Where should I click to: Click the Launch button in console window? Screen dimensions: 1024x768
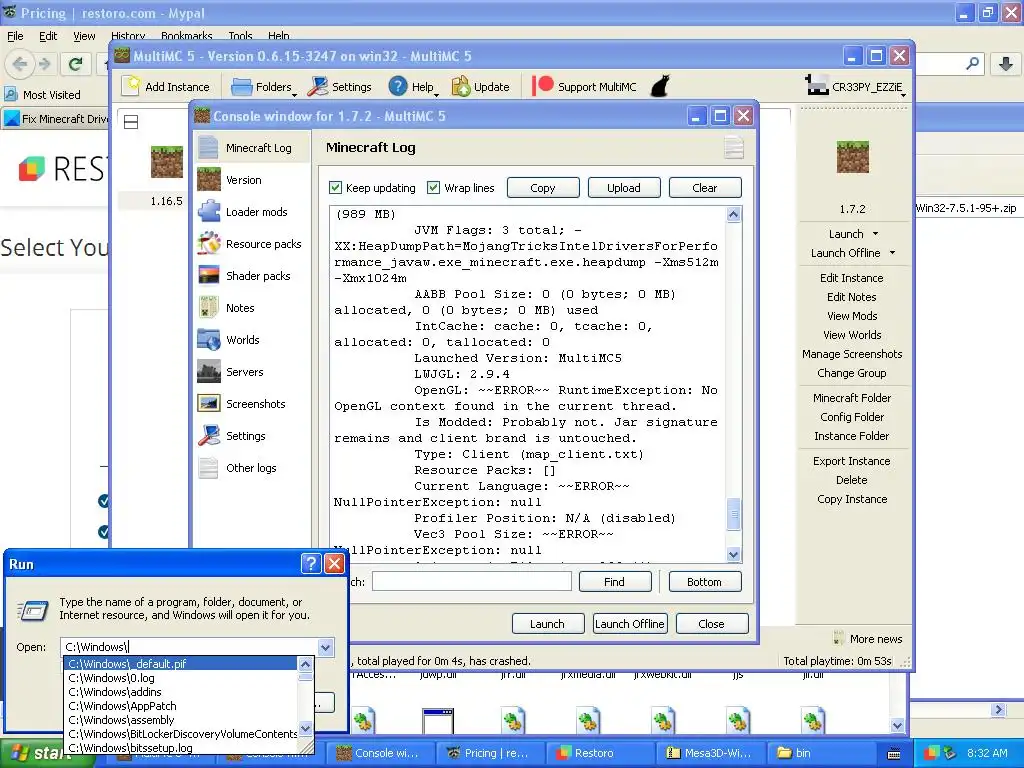click(547, 624)
